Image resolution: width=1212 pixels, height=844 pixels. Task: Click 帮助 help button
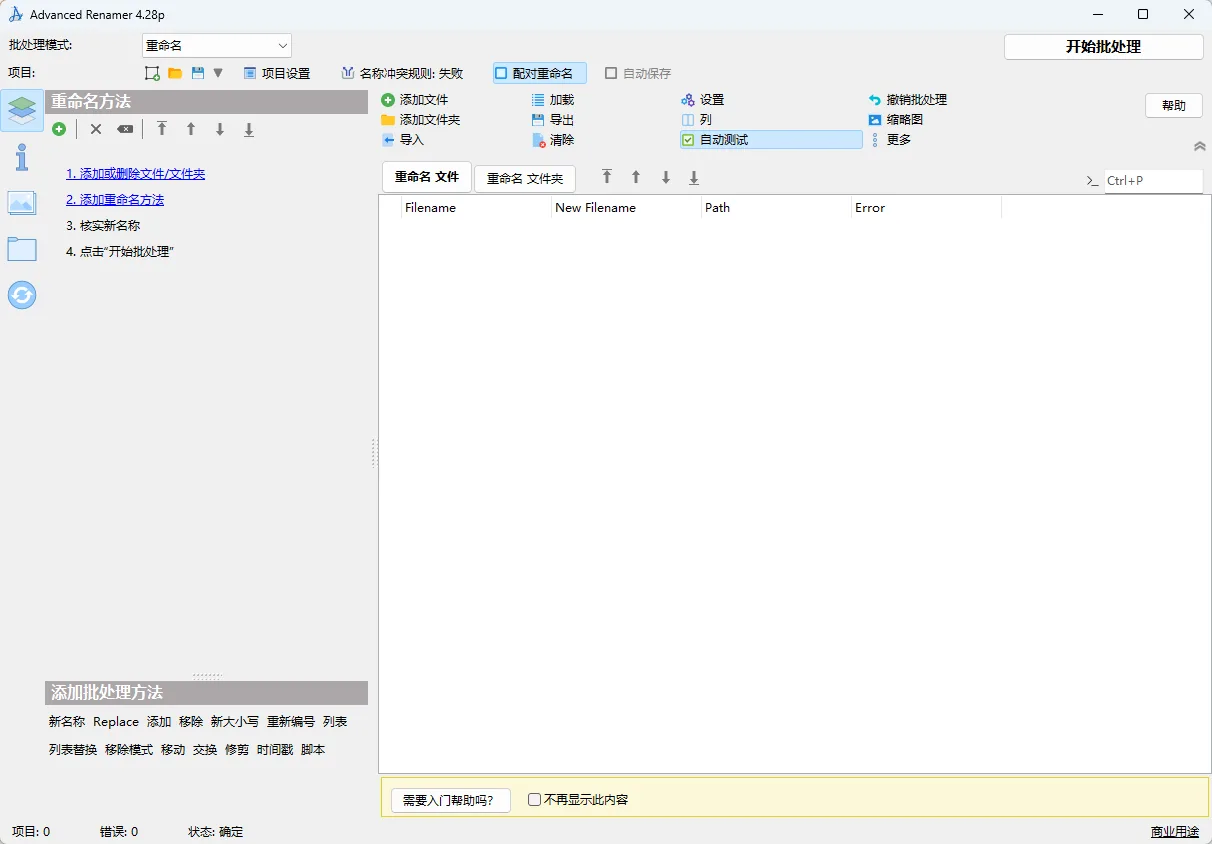click(x=1173, y=106)
